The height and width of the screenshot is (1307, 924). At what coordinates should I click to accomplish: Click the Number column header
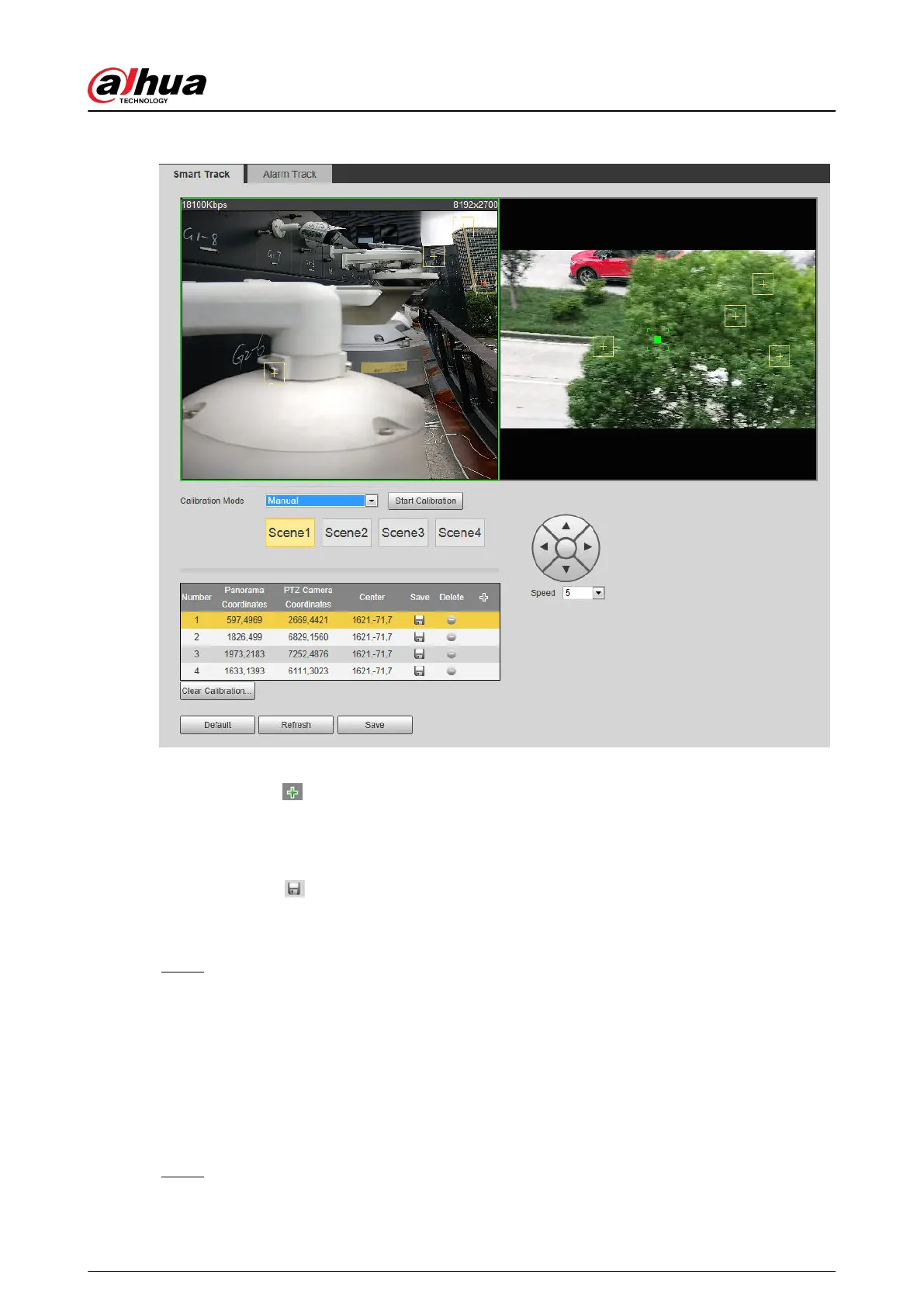(x=196, y=597)
